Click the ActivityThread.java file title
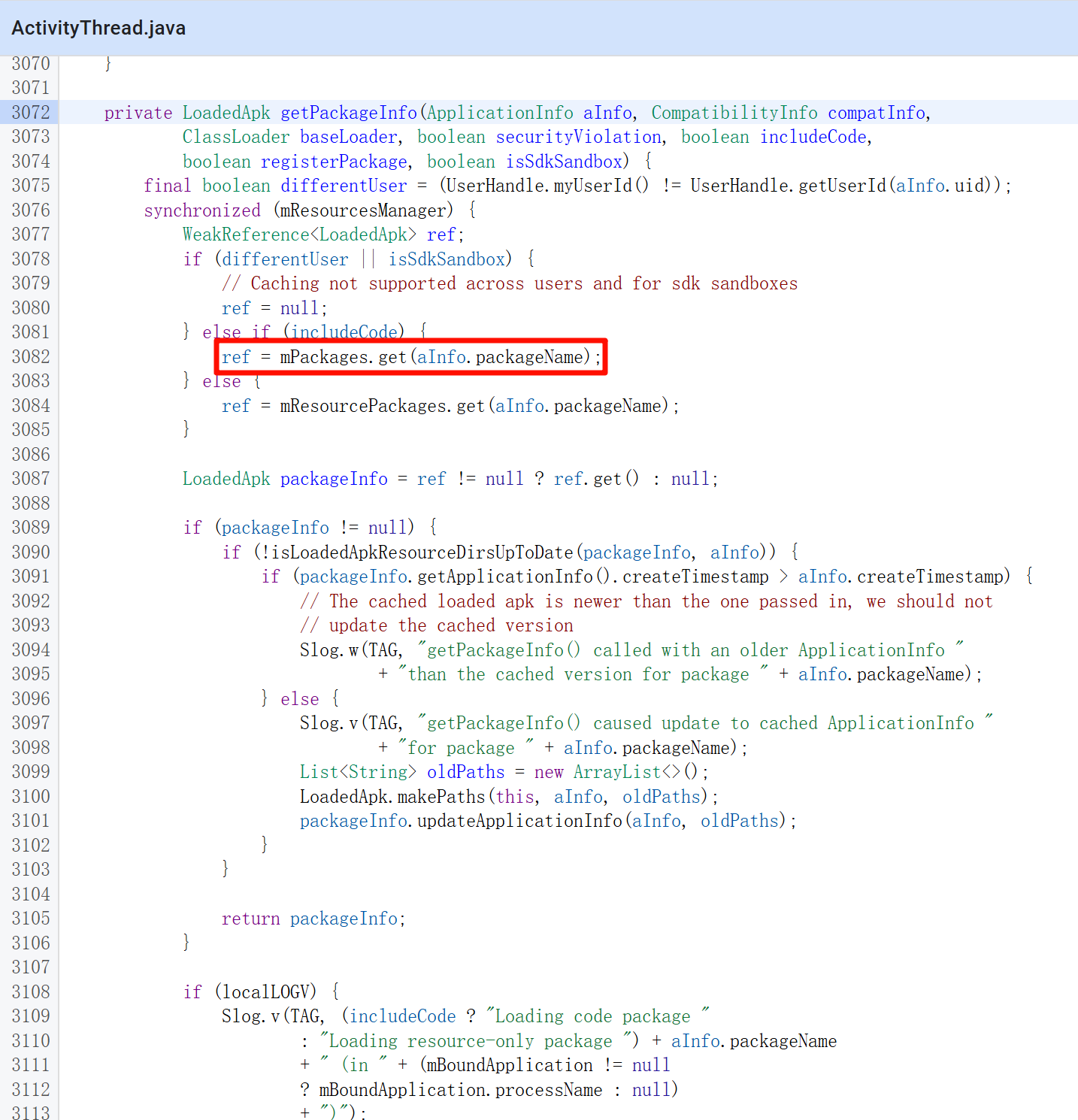Image resolution: width=1078 pixels, height=1120 pixels. click(98, 28)
